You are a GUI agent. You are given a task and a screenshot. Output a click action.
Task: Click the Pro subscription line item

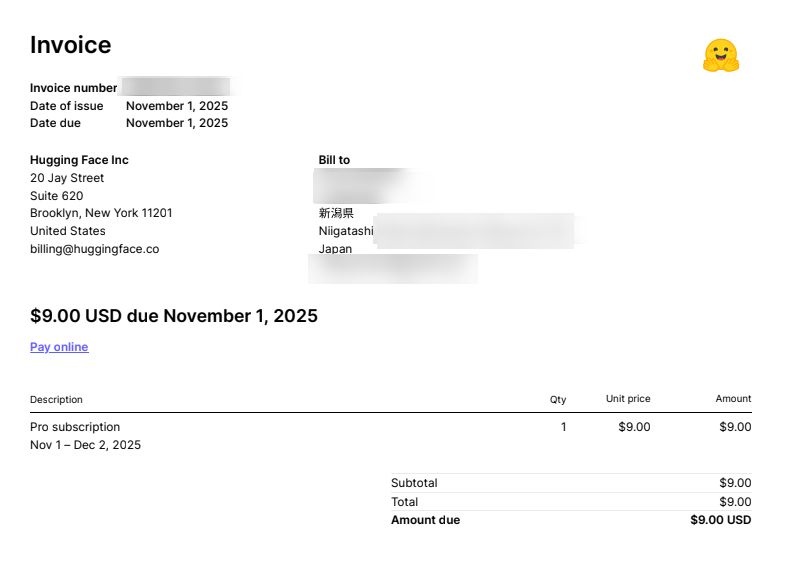point(75,427)
